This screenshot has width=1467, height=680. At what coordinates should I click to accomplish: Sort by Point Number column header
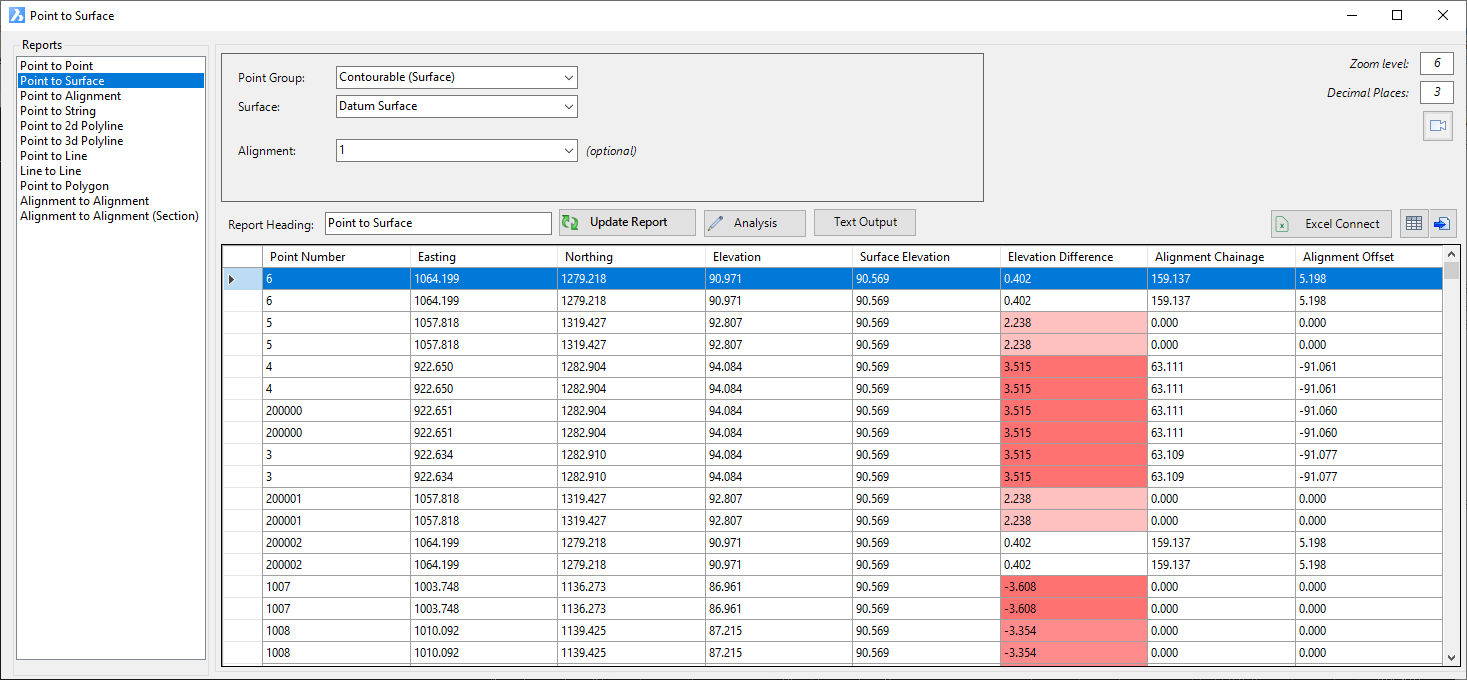(336, 257)
